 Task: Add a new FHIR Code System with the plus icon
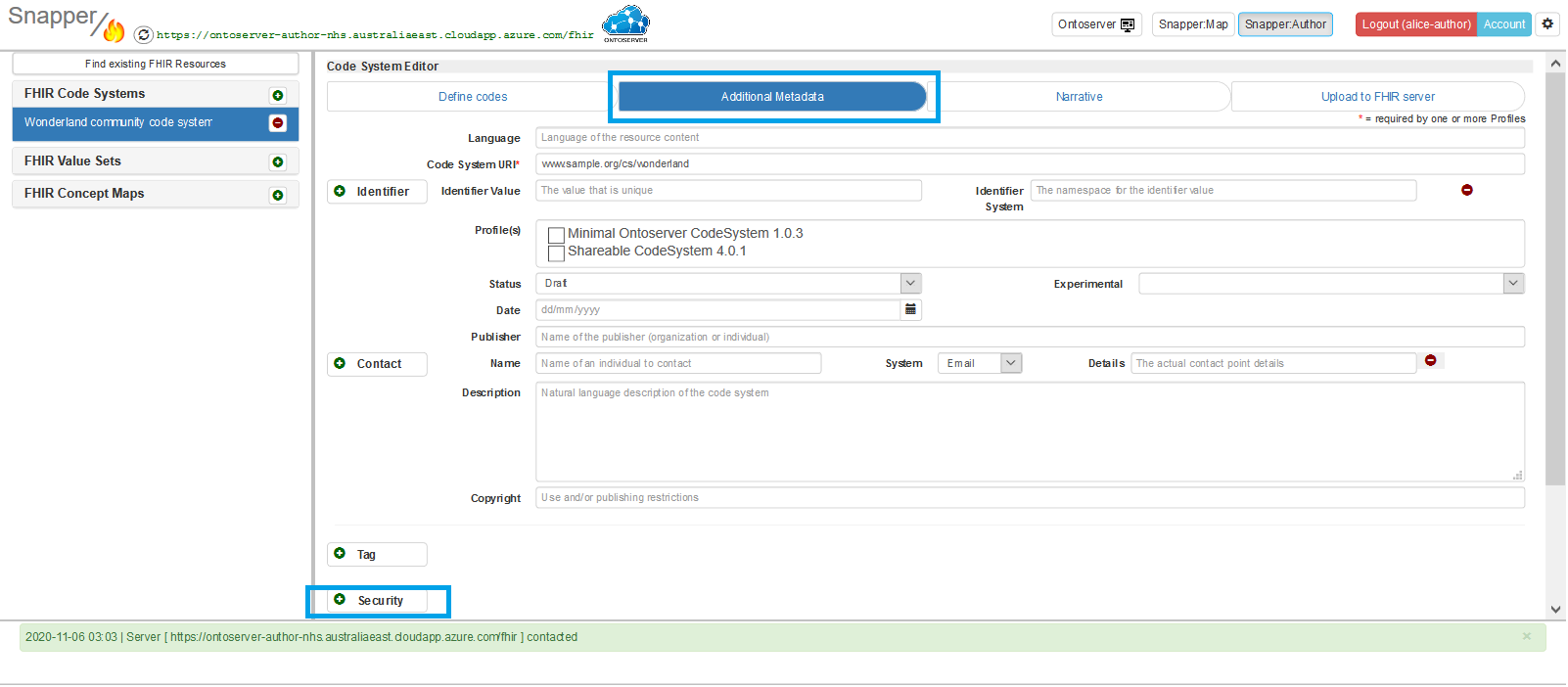[278, 95]
